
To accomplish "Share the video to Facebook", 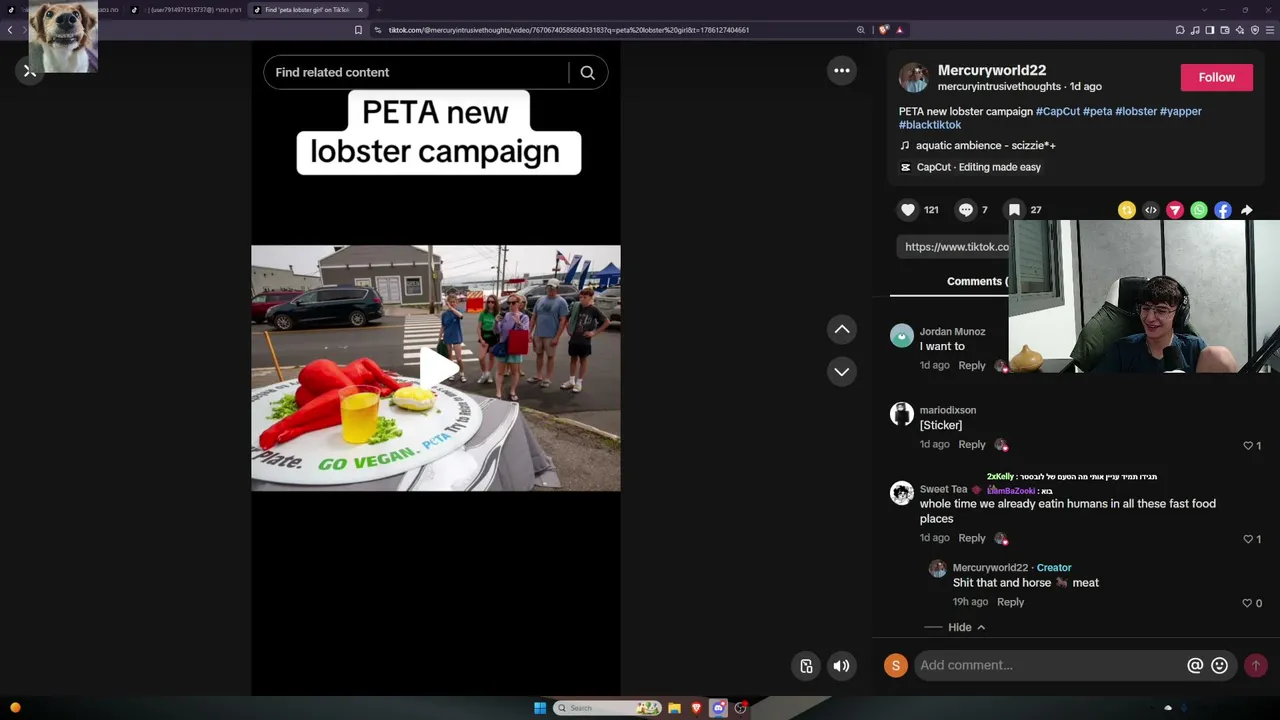I will coord(1223,210).
